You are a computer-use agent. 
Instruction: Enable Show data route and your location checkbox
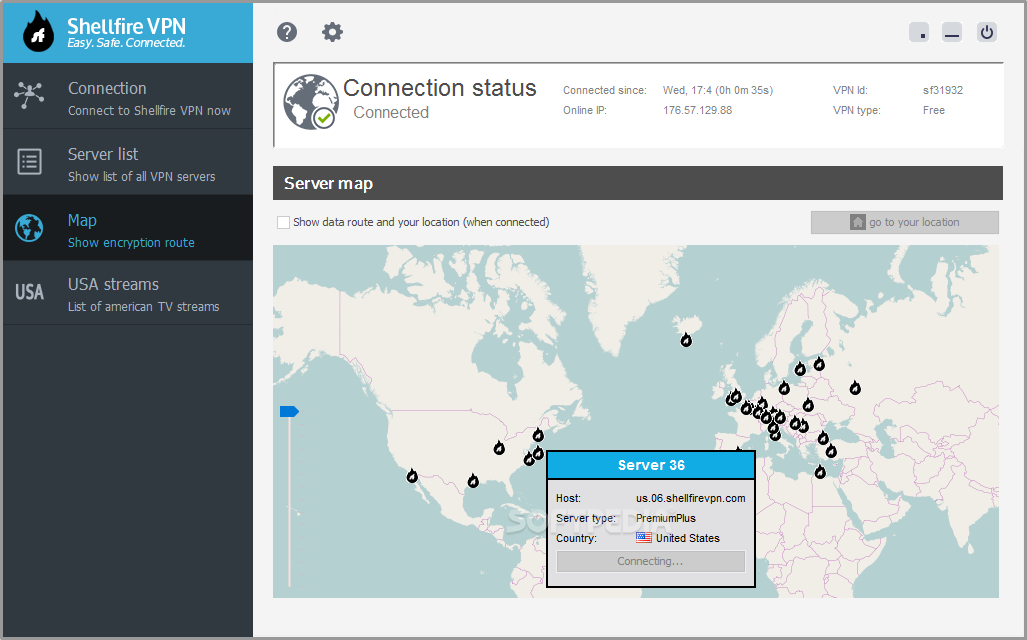(284, 223)
